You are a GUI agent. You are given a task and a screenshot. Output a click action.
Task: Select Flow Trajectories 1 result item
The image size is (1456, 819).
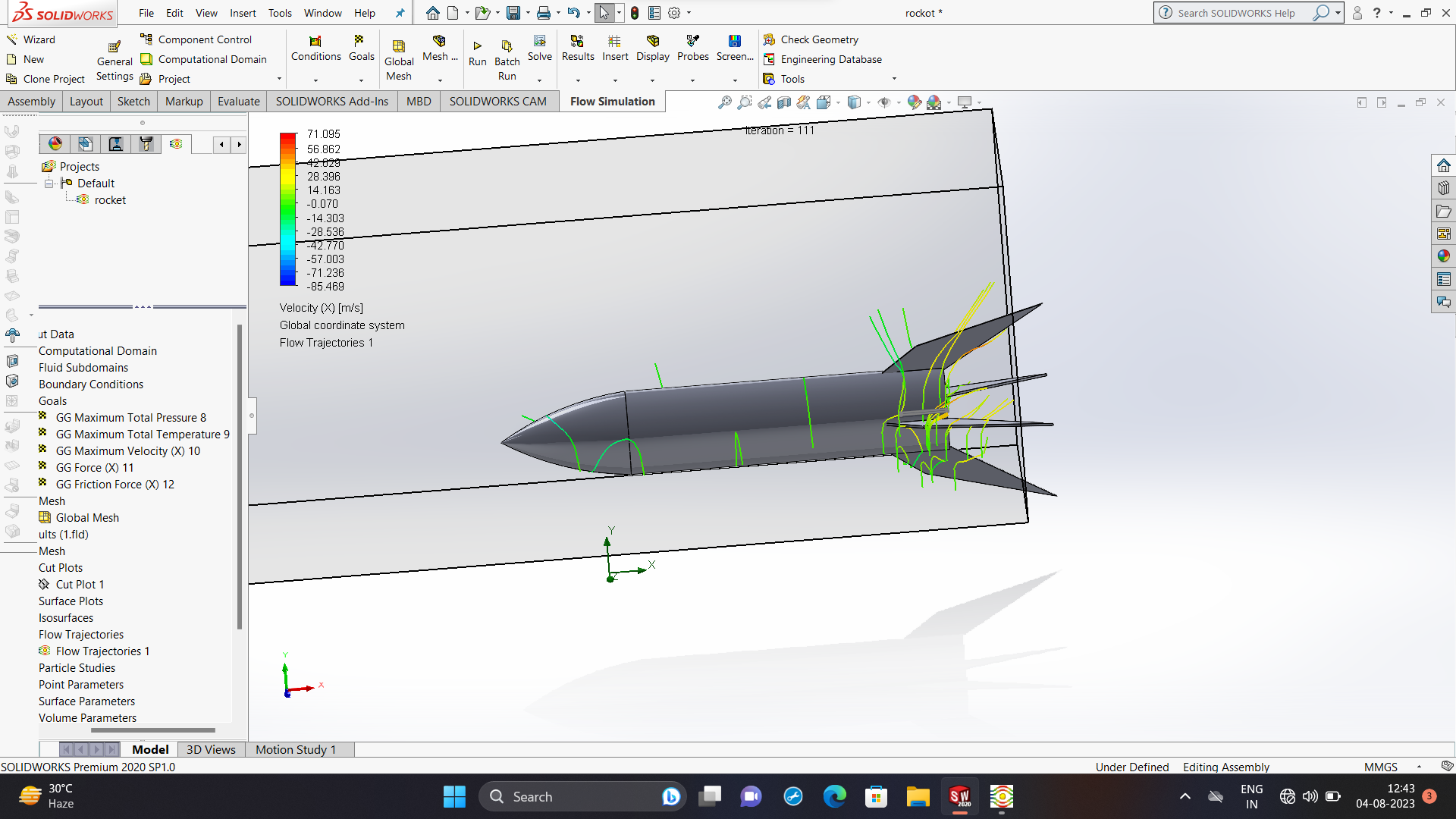(x=102, y=651)
